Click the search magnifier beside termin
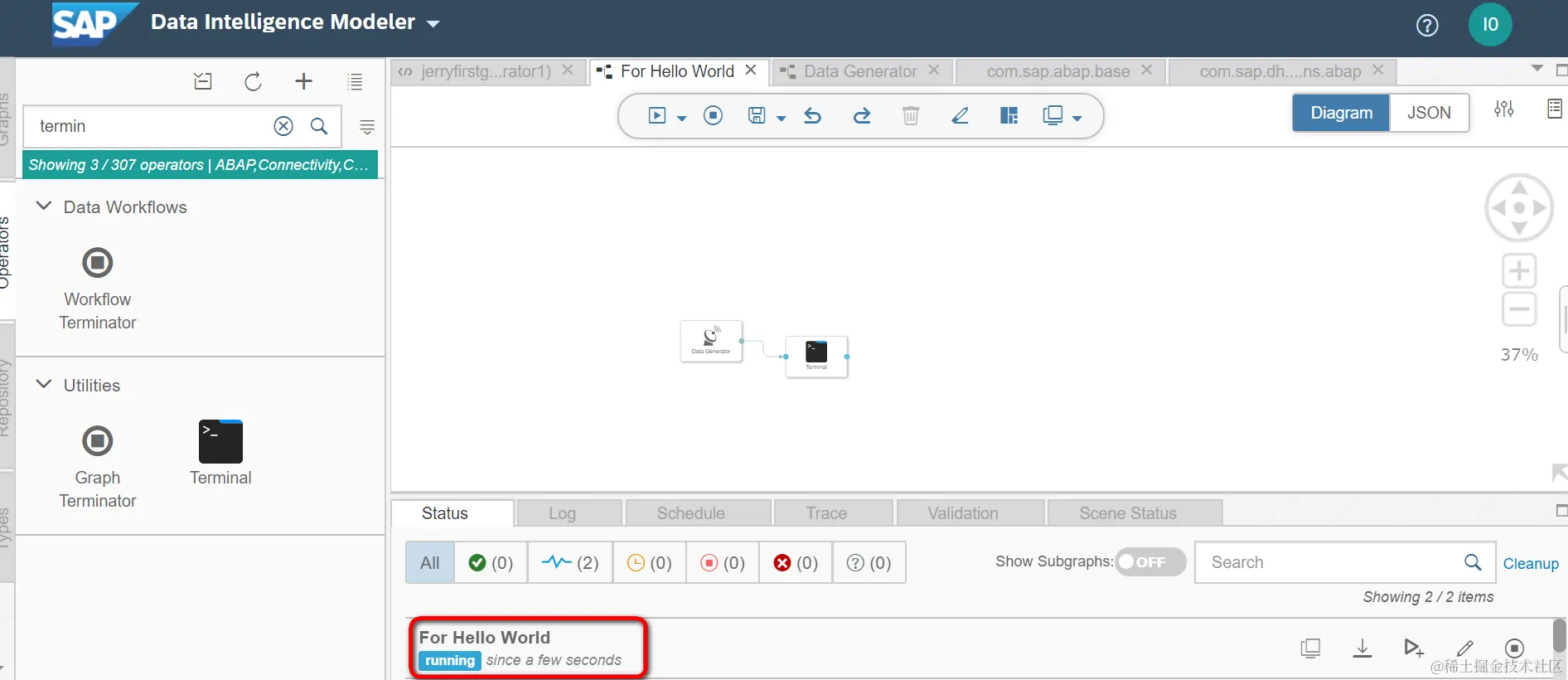 click(319, 126)
